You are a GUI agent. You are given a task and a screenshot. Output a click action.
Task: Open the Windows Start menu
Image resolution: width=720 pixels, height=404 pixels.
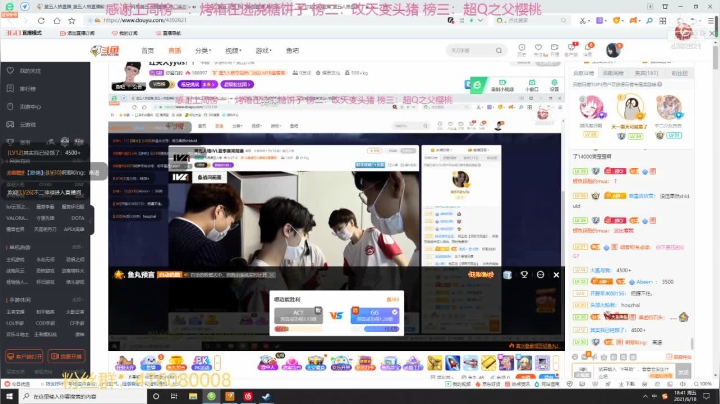(9, 396)
